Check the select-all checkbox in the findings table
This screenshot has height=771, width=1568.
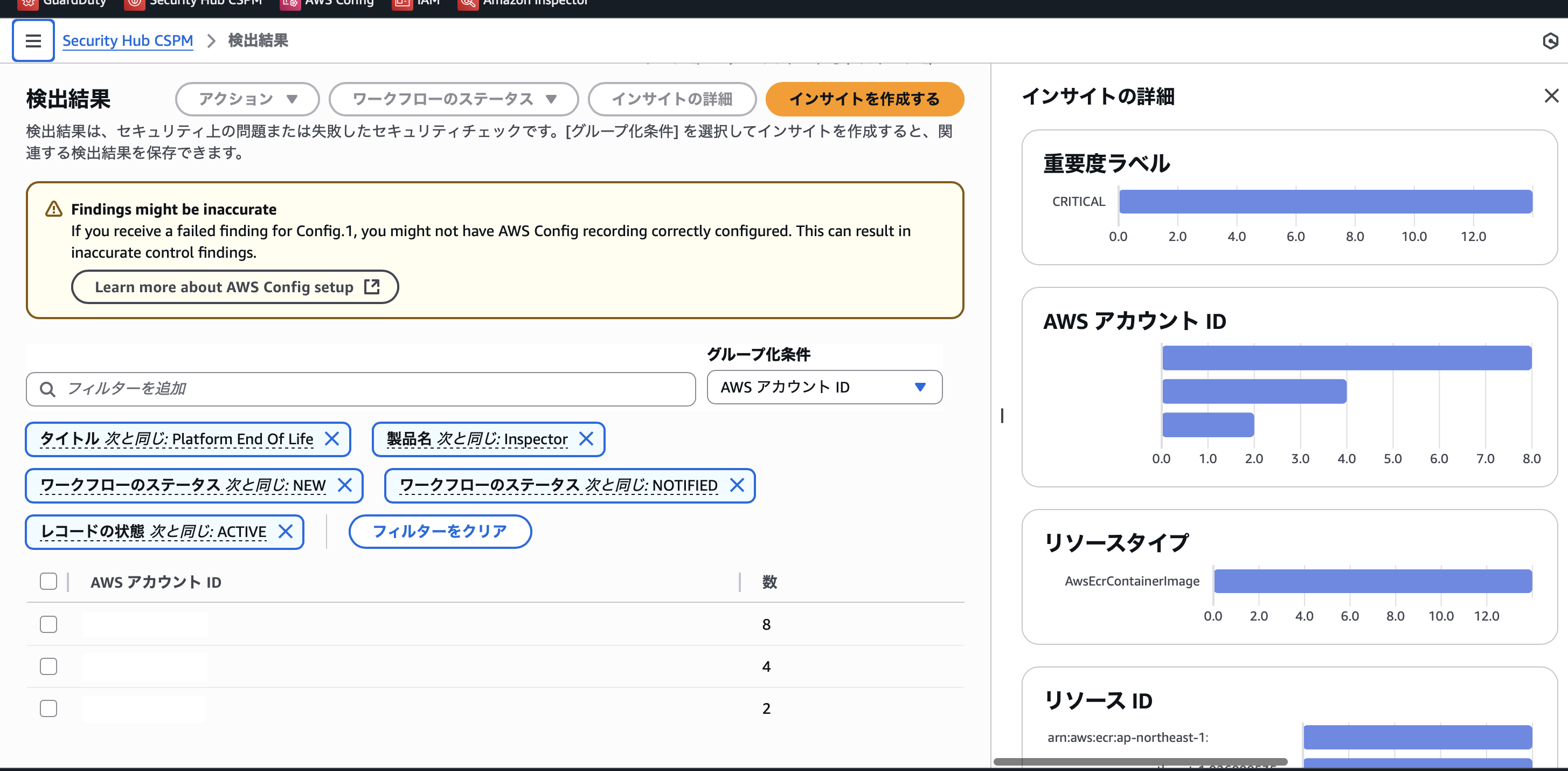[48, 581]
